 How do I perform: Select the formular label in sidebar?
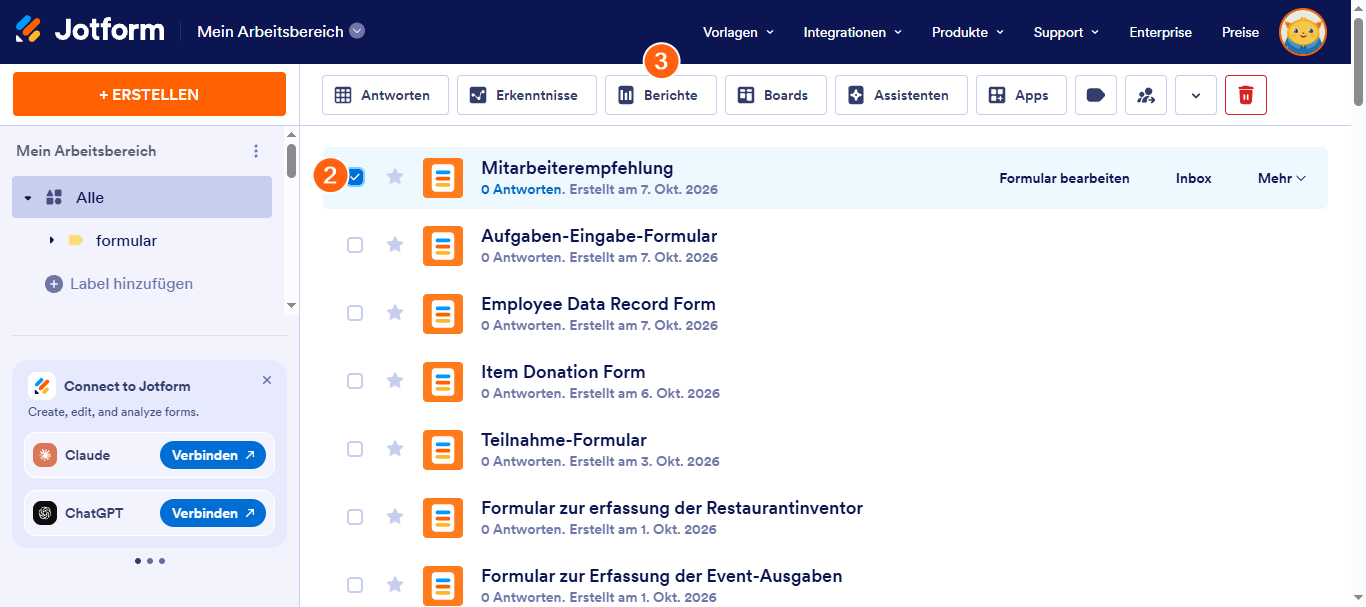point(126,241)
